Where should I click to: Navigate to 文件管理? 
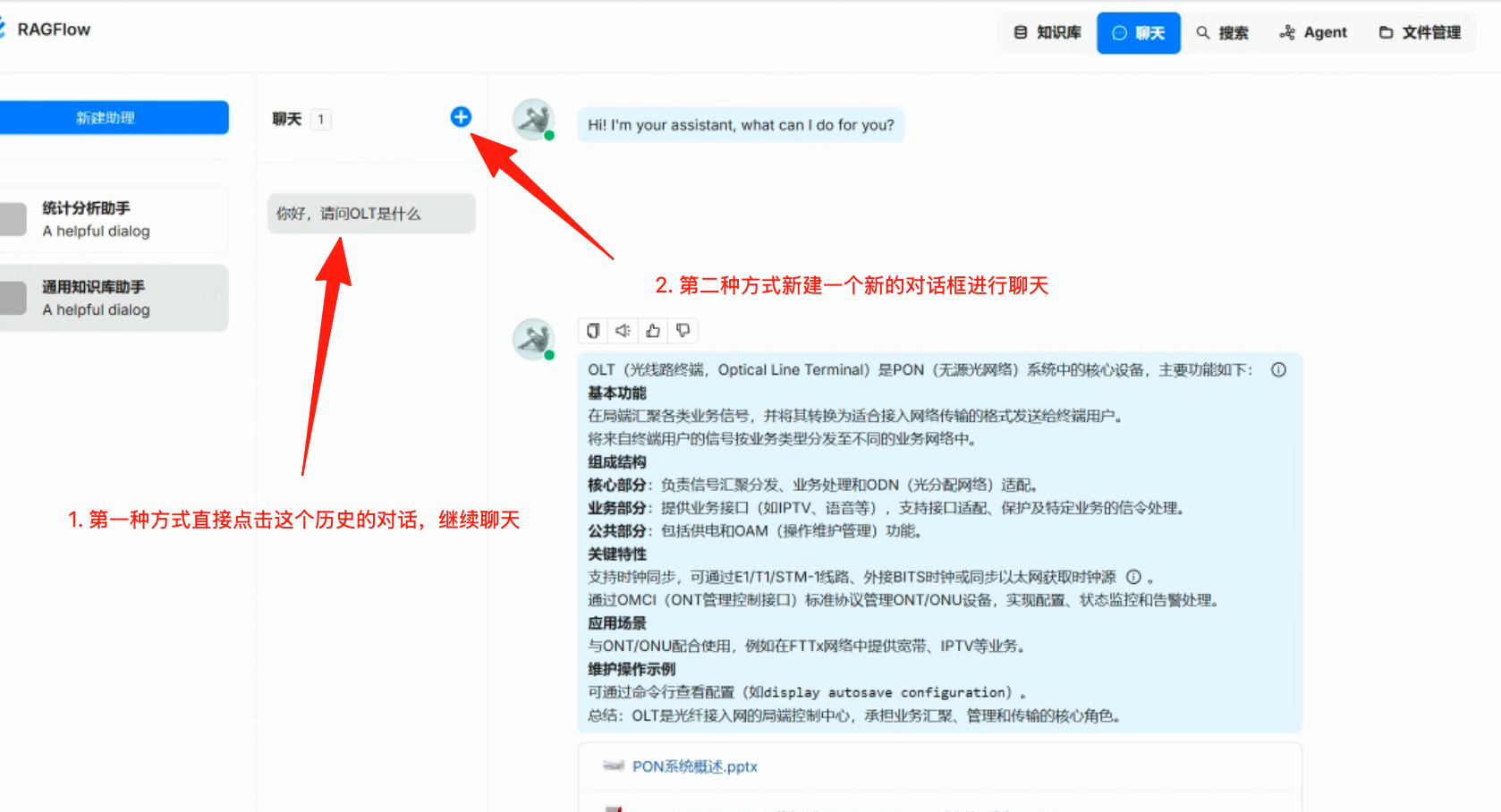click(1420, 33)
